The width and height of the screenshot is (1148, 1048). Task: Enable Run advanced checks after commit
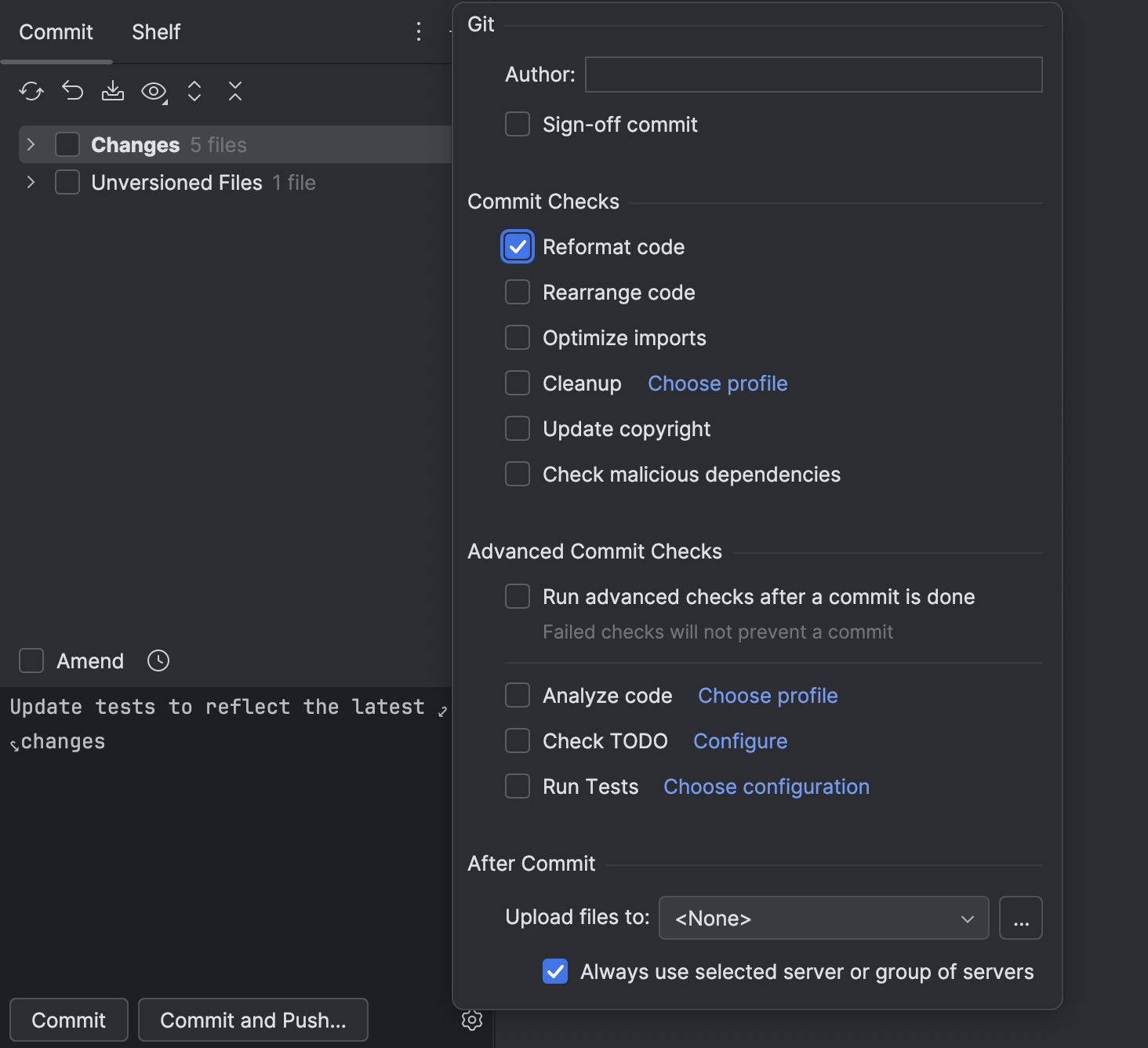pos(517,596)
